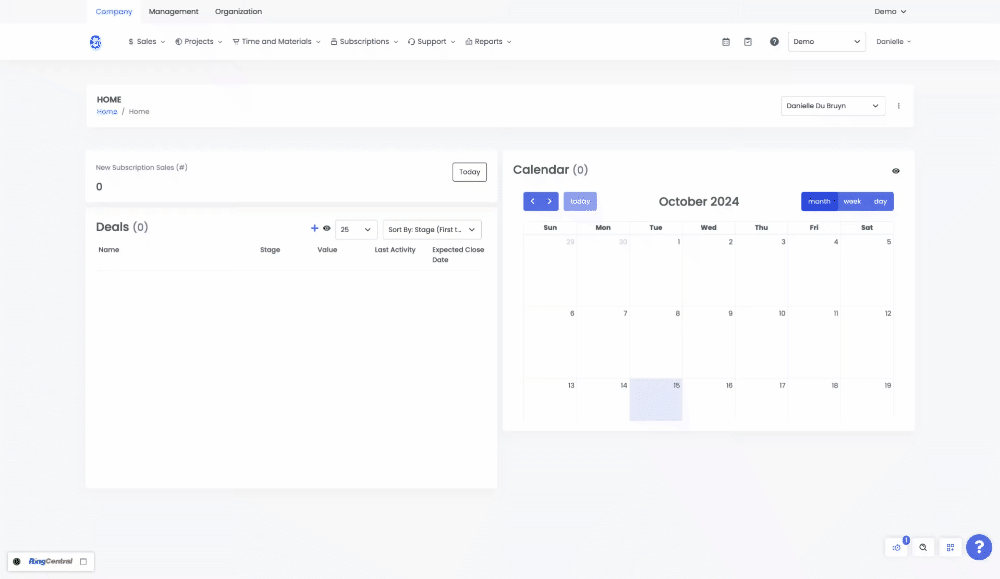Click the dark help question mark icon
This screenshot has width=1000, height=579.
point(774,42)
